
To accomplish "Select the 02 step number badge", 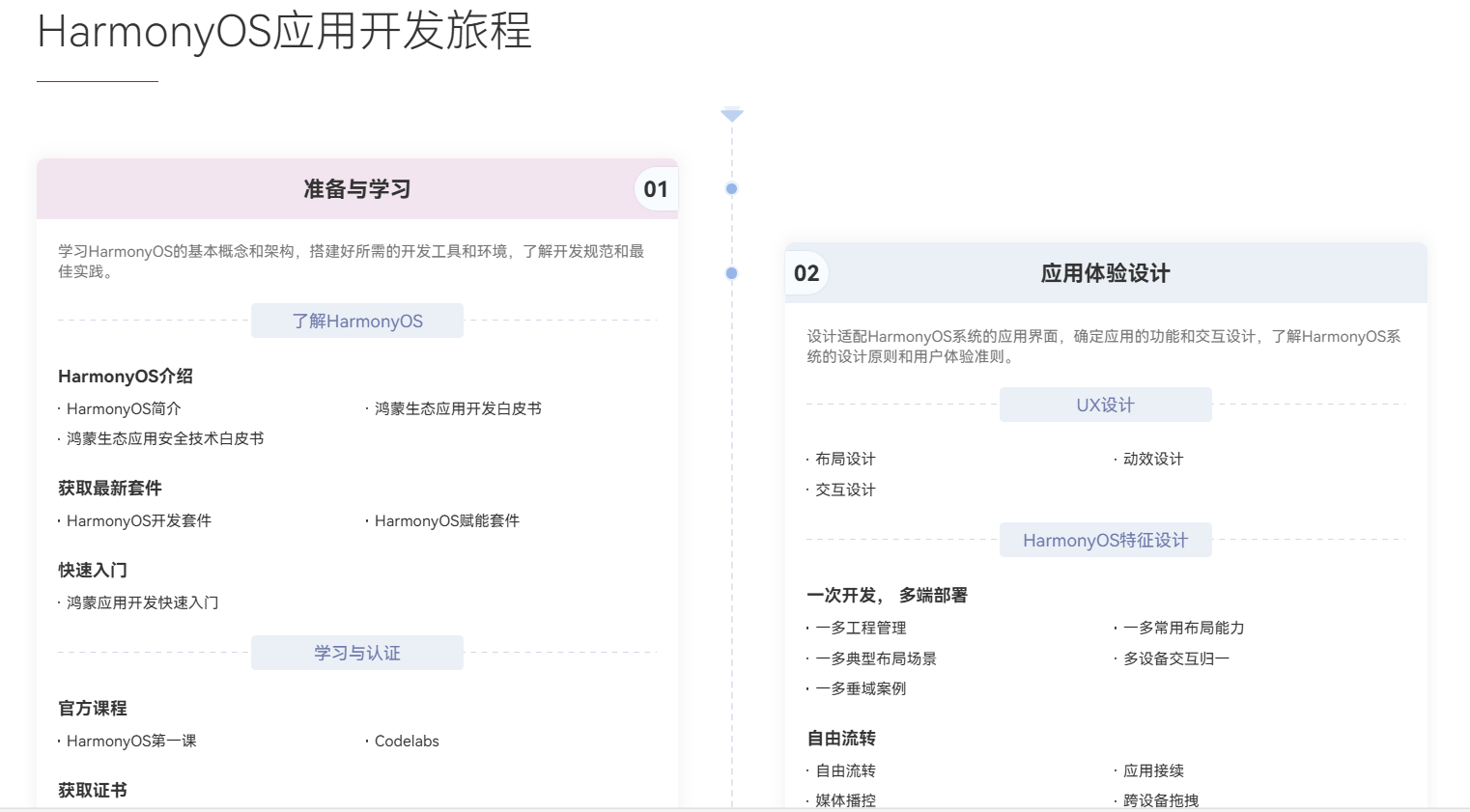I will [806, 273].
